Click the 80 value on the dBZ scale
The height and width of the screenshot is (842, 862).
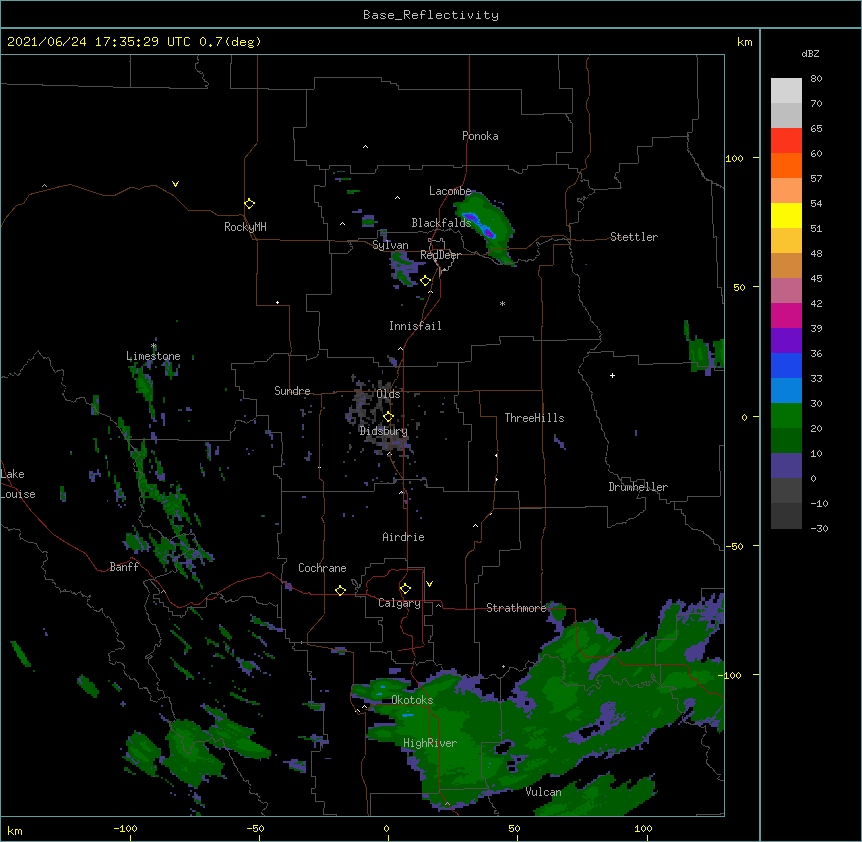(816, 79)
